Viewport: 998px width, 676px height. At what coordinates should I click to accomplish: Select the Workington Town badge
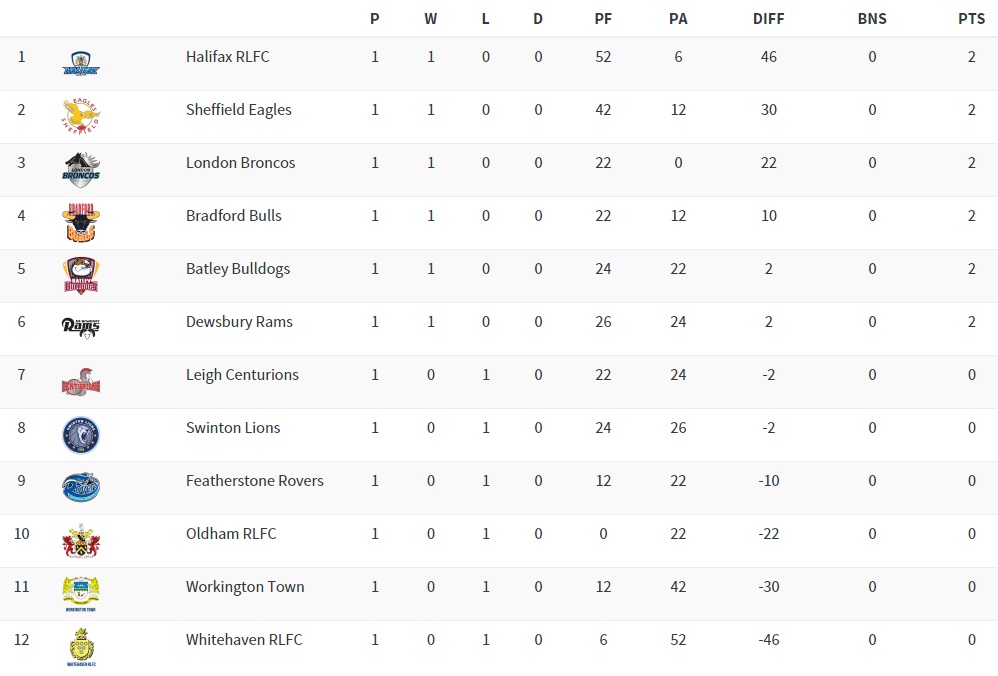[81, 594]
